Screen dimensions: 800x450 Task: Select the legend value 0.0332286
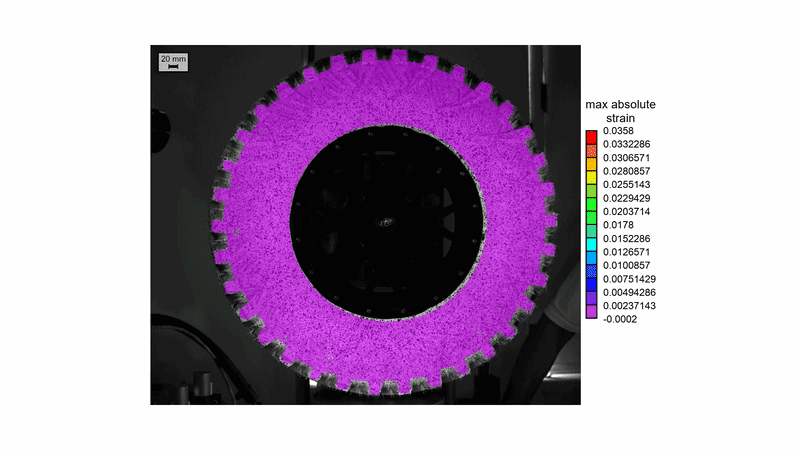[627, 144]
